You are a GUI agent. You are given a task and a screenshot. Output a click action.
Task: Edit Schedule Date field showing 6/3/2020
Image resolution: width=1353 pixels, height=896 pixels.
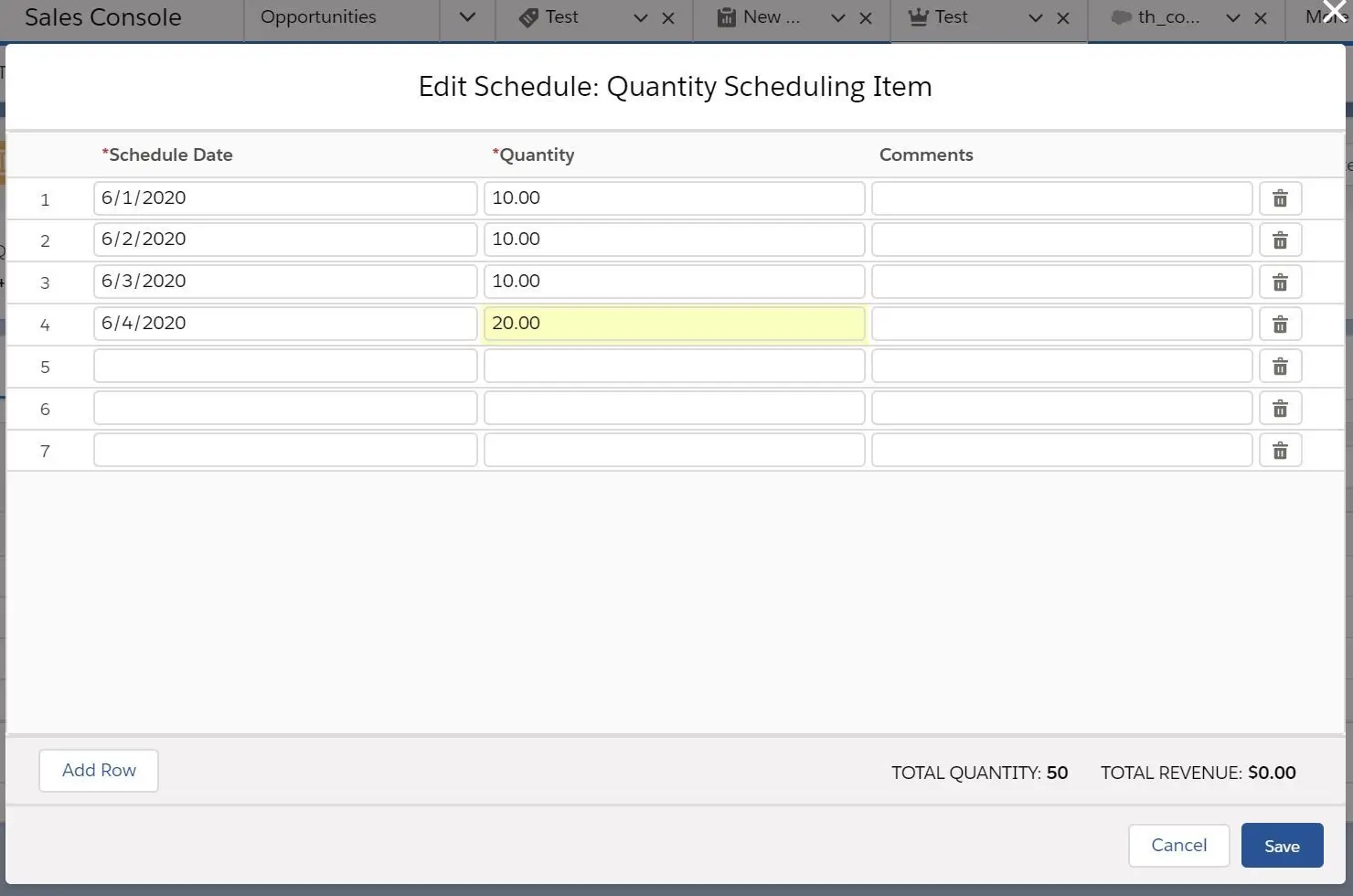tap(285, 282)
